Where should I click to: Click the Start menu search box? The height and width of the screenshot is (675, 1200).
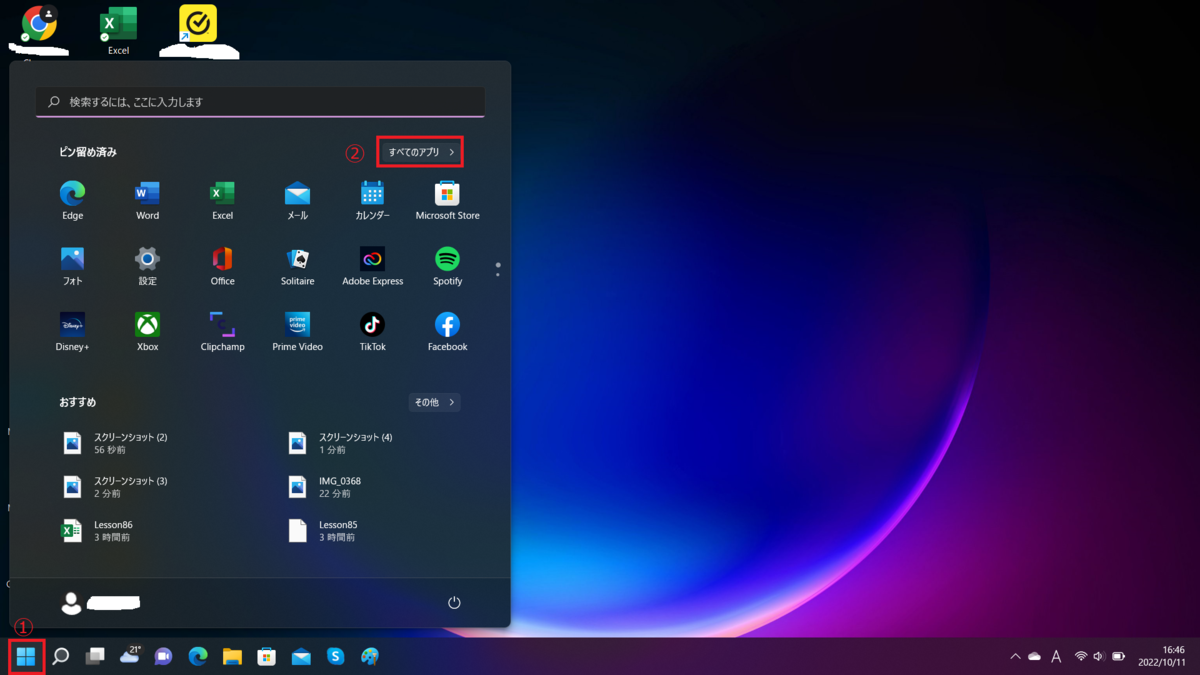(x=260, y=102)
